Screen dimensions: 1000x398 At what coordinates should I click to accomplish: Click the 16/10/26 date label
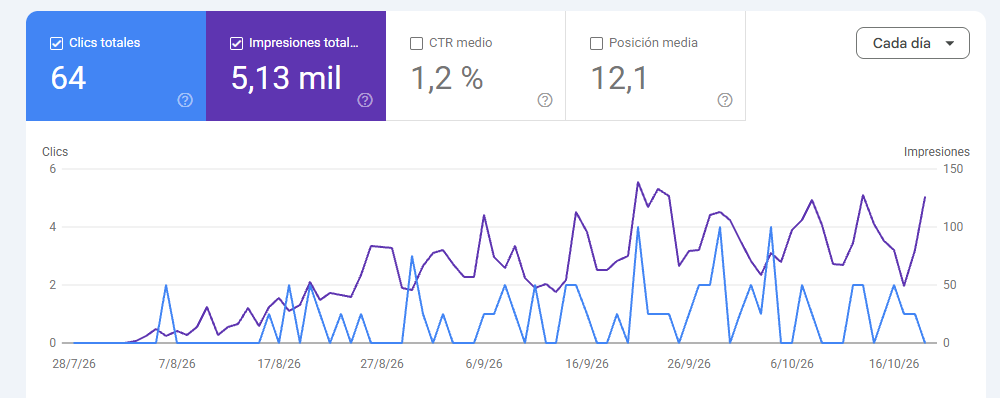click(x=894, y=364)
